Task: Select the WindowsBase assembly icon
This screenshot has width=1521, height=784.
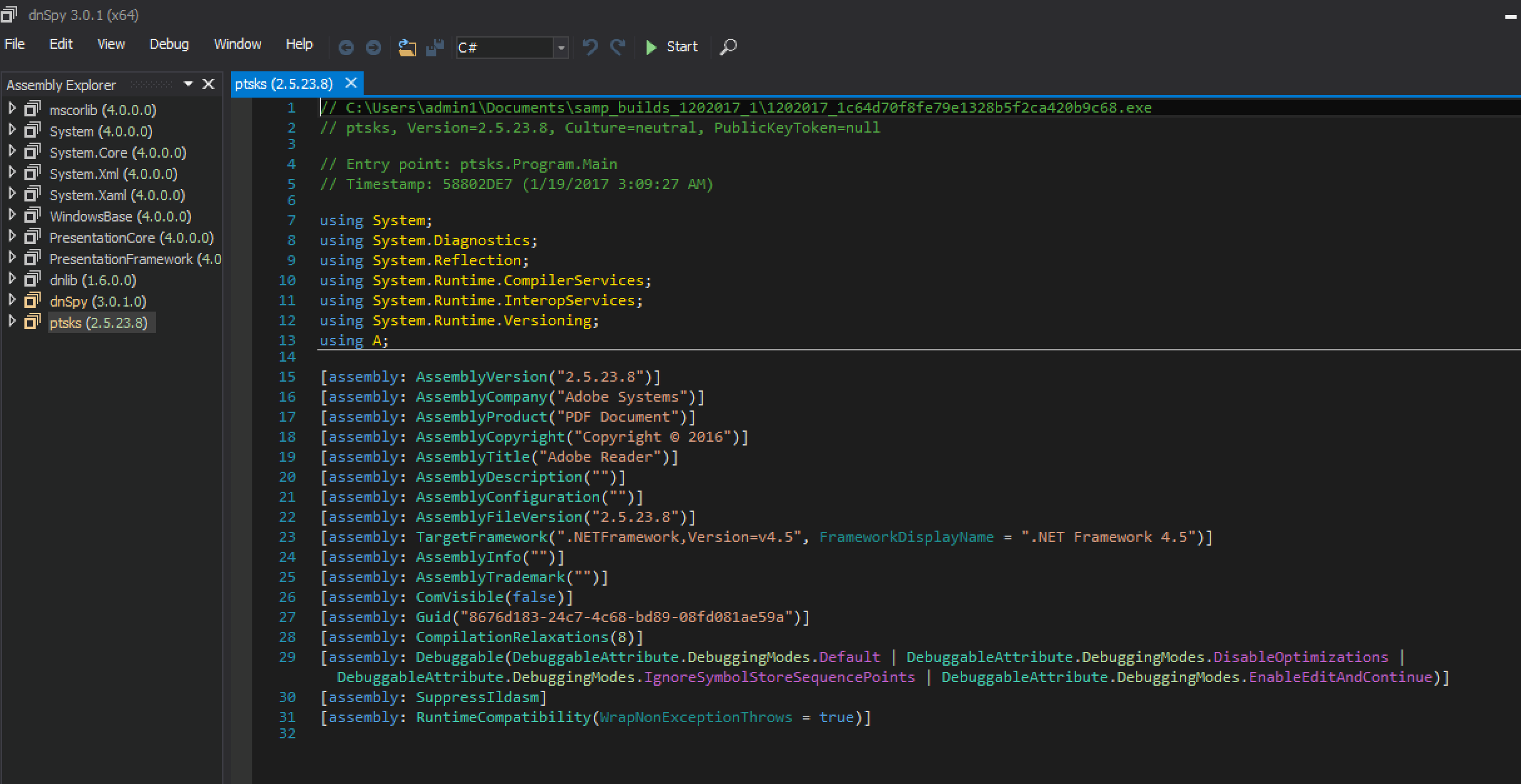Action: coord(33,216)
